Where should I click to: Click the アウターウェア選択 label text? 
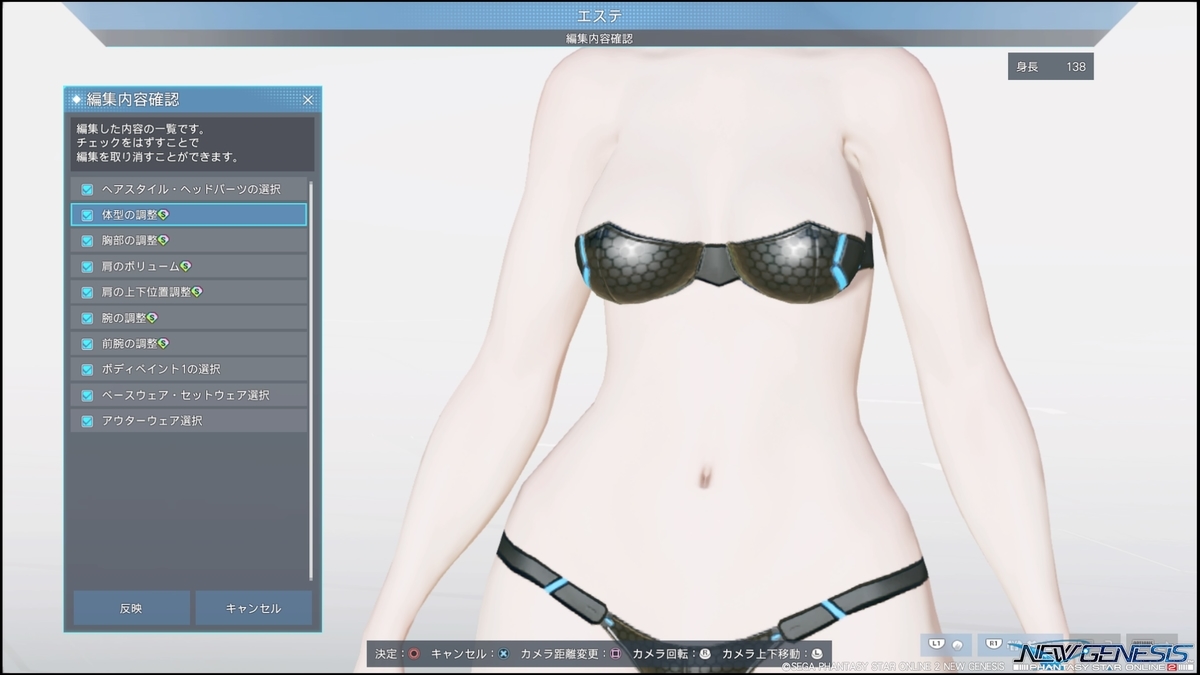pyautogui.click(x=152, y=421)
